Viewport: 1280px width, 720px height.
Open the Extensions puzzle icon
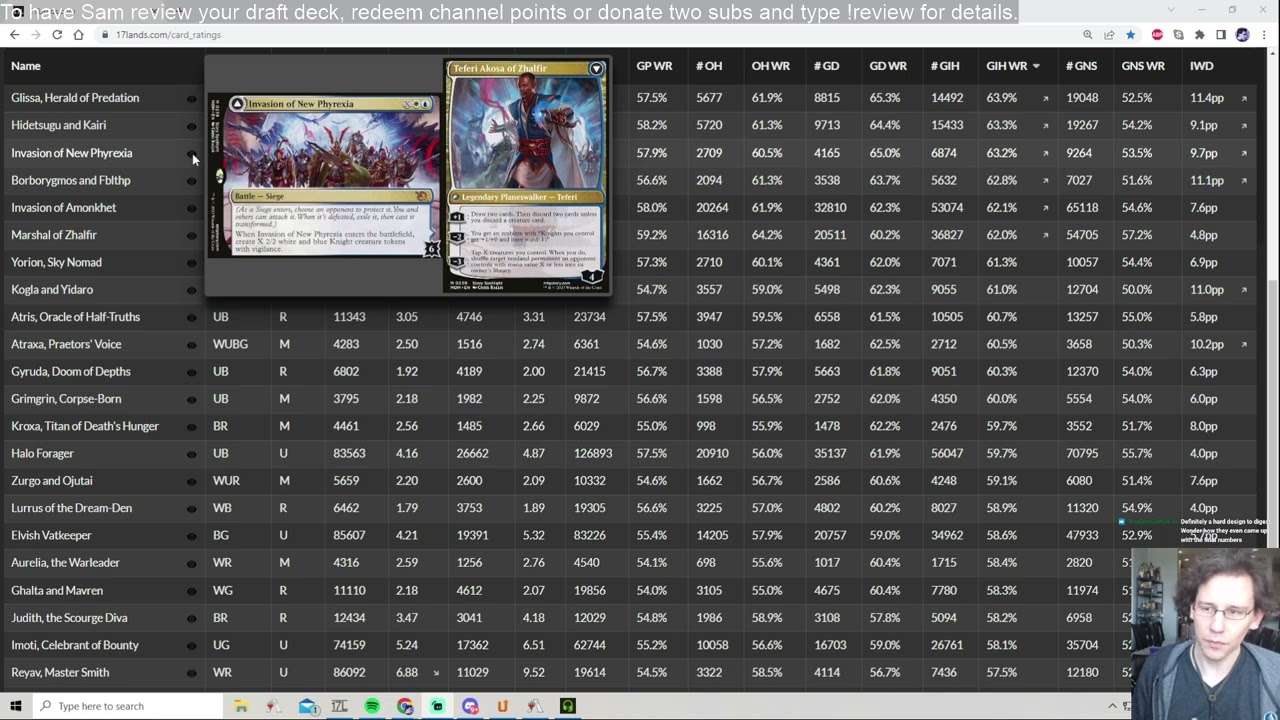(1199, 35)
